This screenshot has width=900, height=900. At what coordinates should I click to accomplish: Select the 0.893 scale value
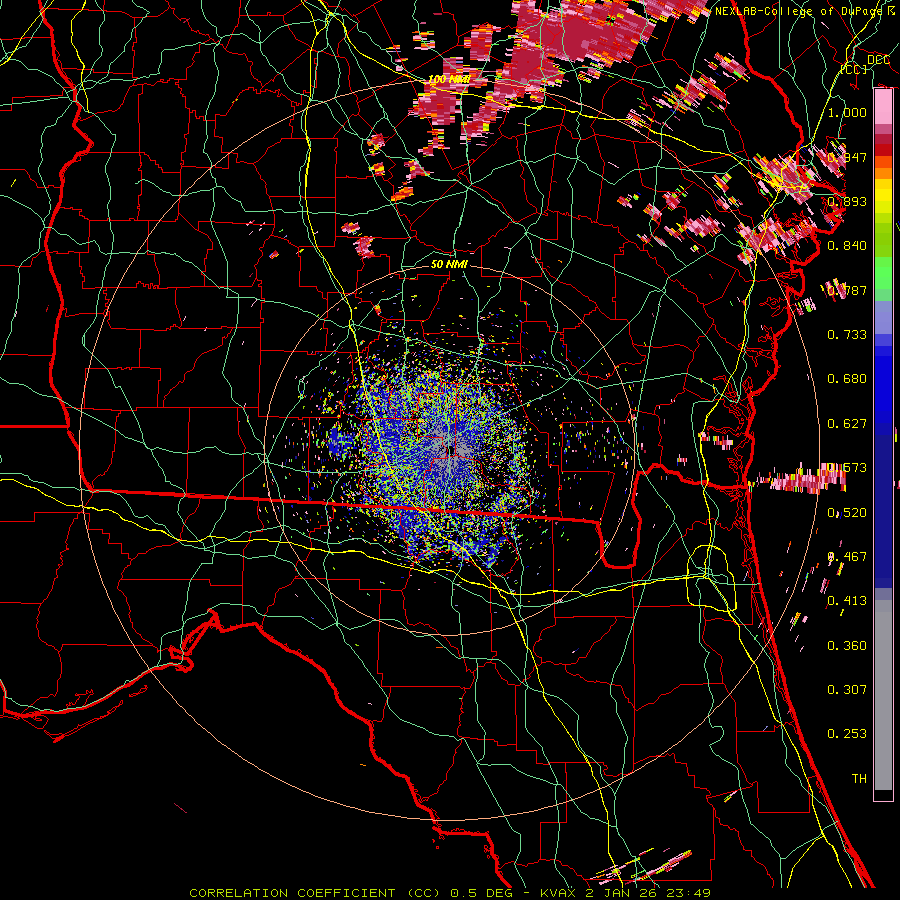point(847,201)
